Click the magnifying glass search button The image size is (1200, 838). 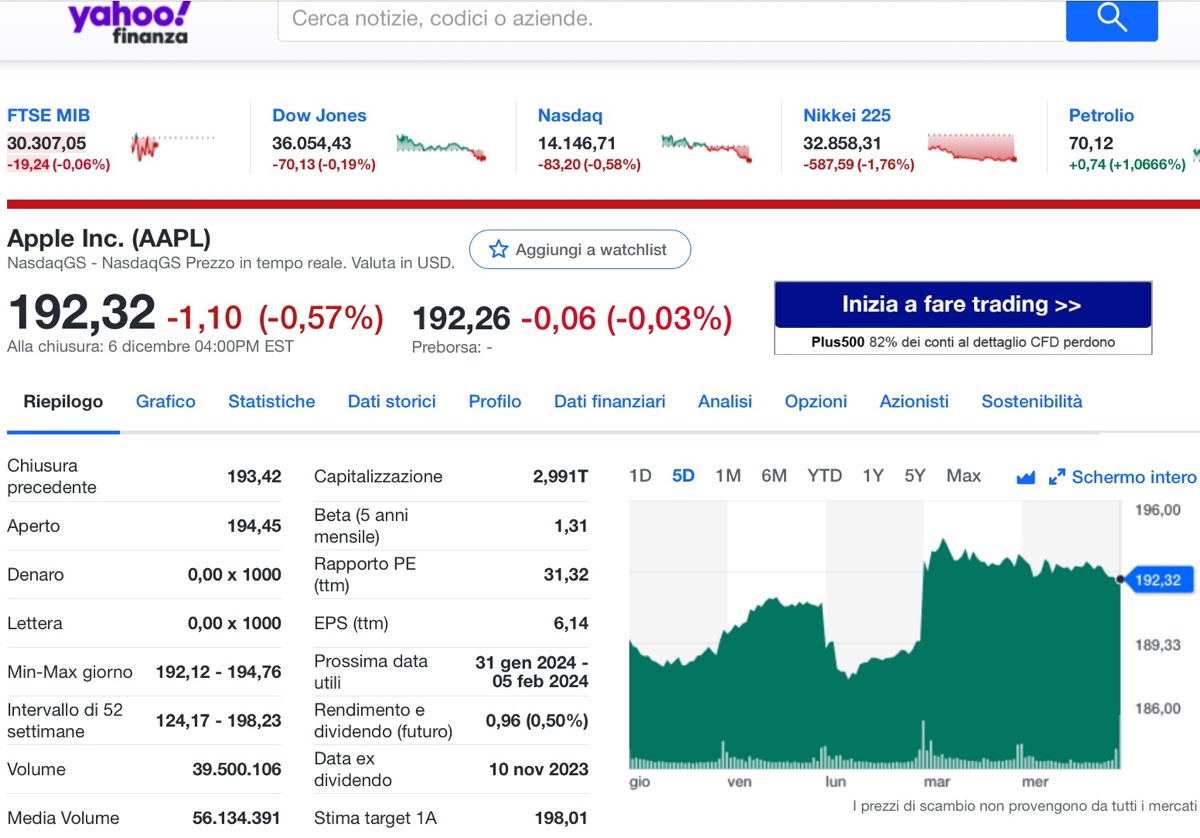tap(1111, 19)
